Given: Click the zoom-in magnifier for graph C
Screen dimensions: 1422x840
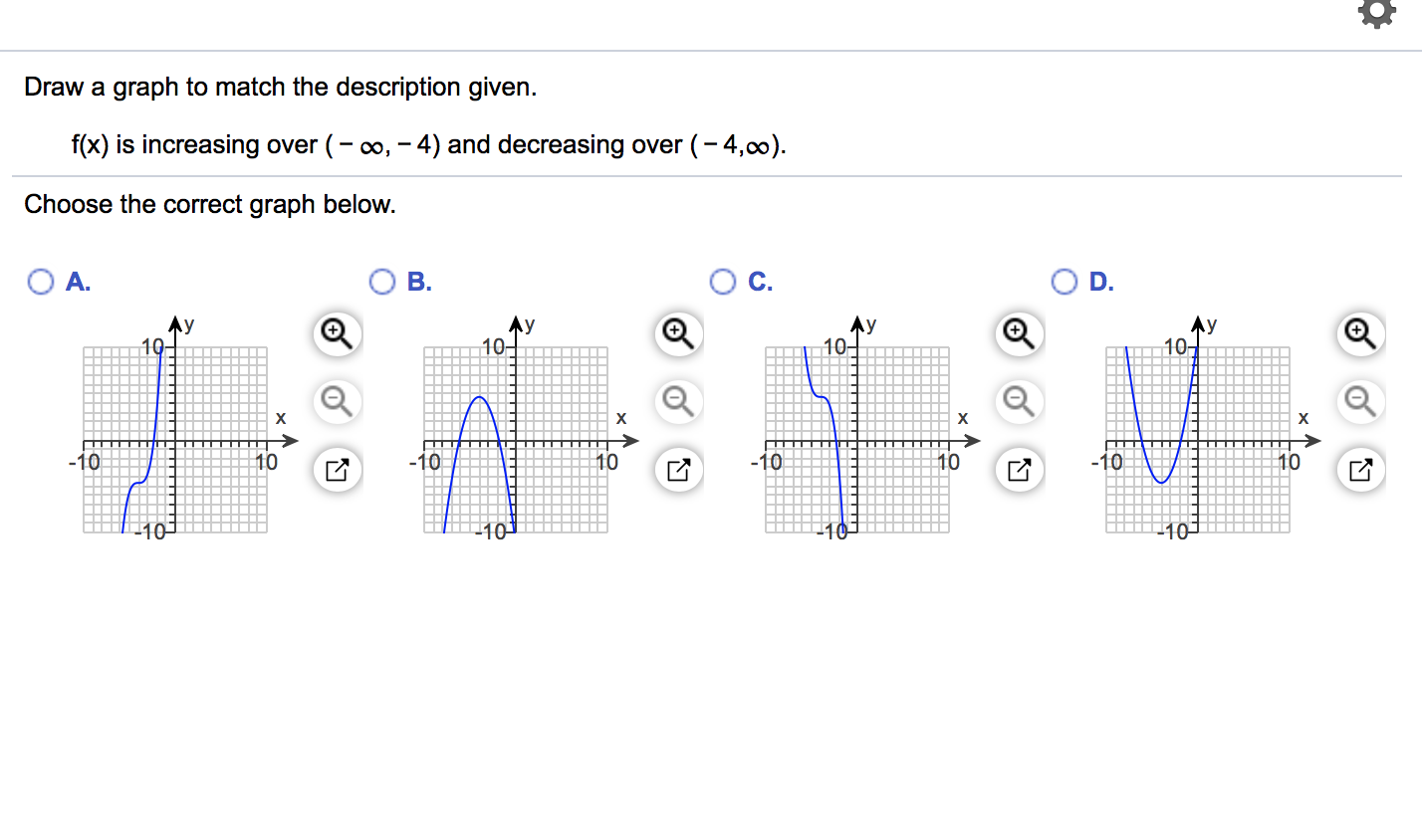Looking at the screenshot, I should click(1018, 333).
